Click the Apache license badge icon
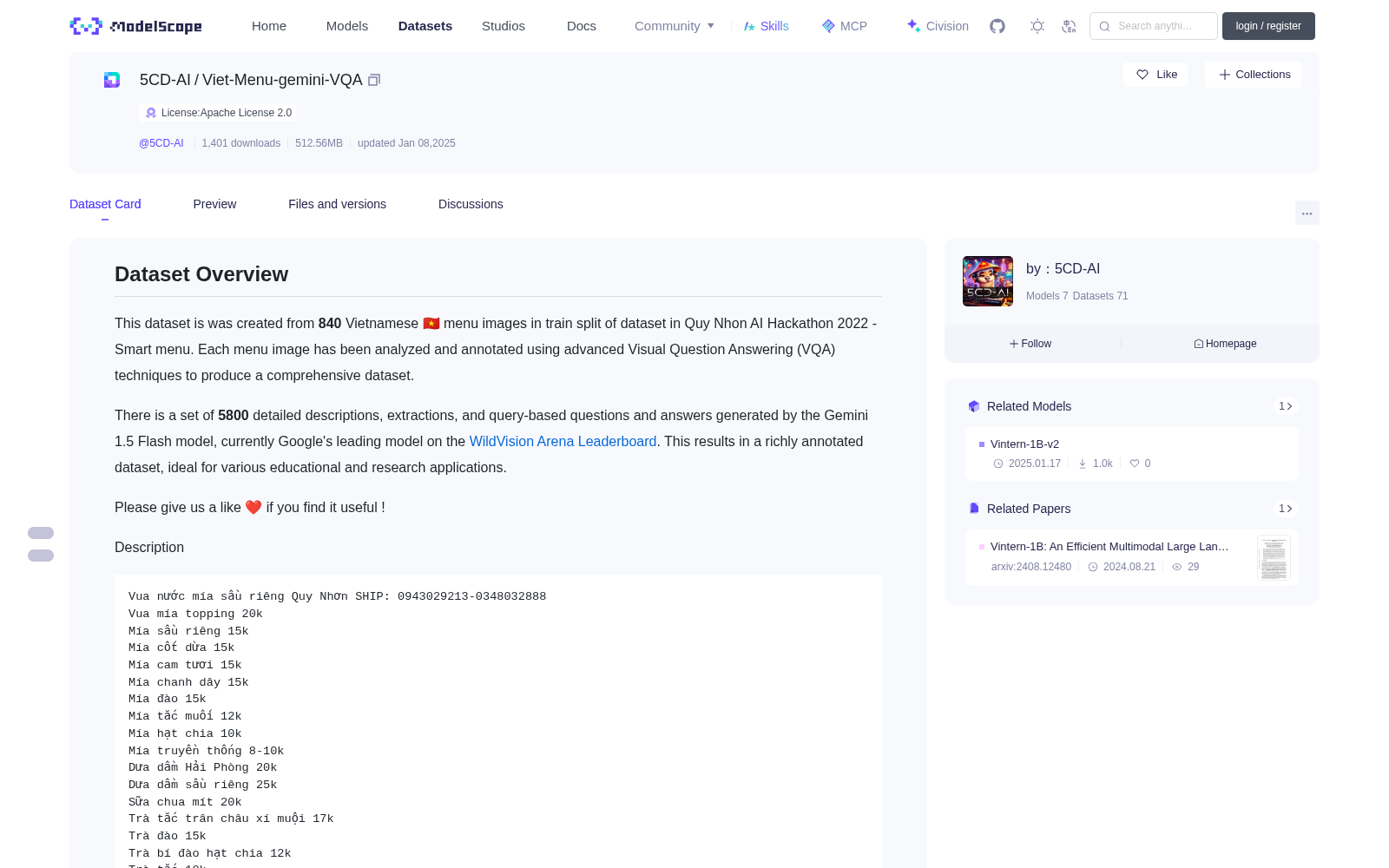 151,113
